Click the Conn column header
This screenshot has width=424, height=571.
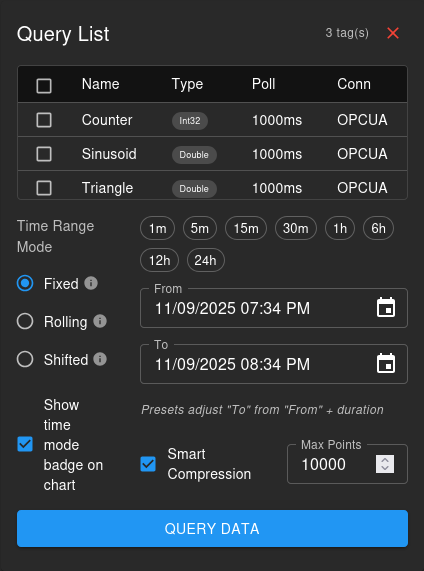(354, 84)
